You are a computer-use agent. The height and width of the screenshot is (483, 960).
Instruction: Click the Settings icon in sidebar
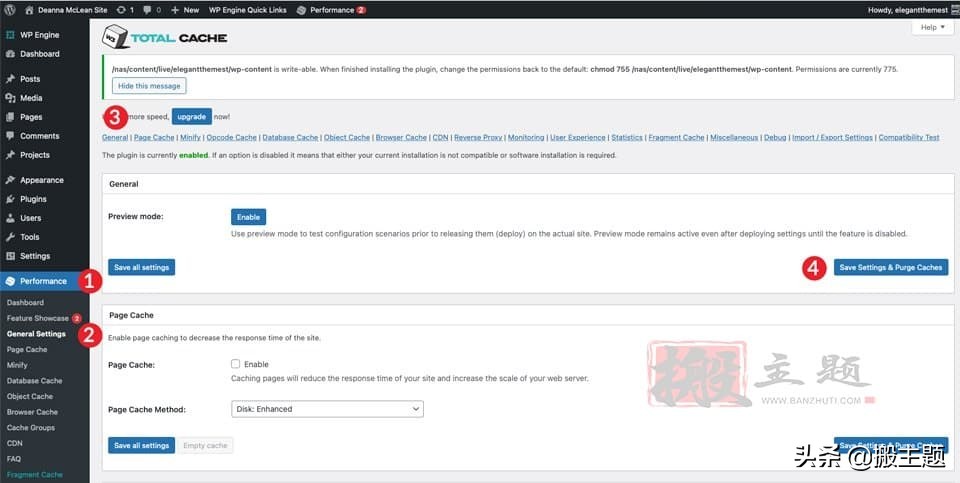10,256
